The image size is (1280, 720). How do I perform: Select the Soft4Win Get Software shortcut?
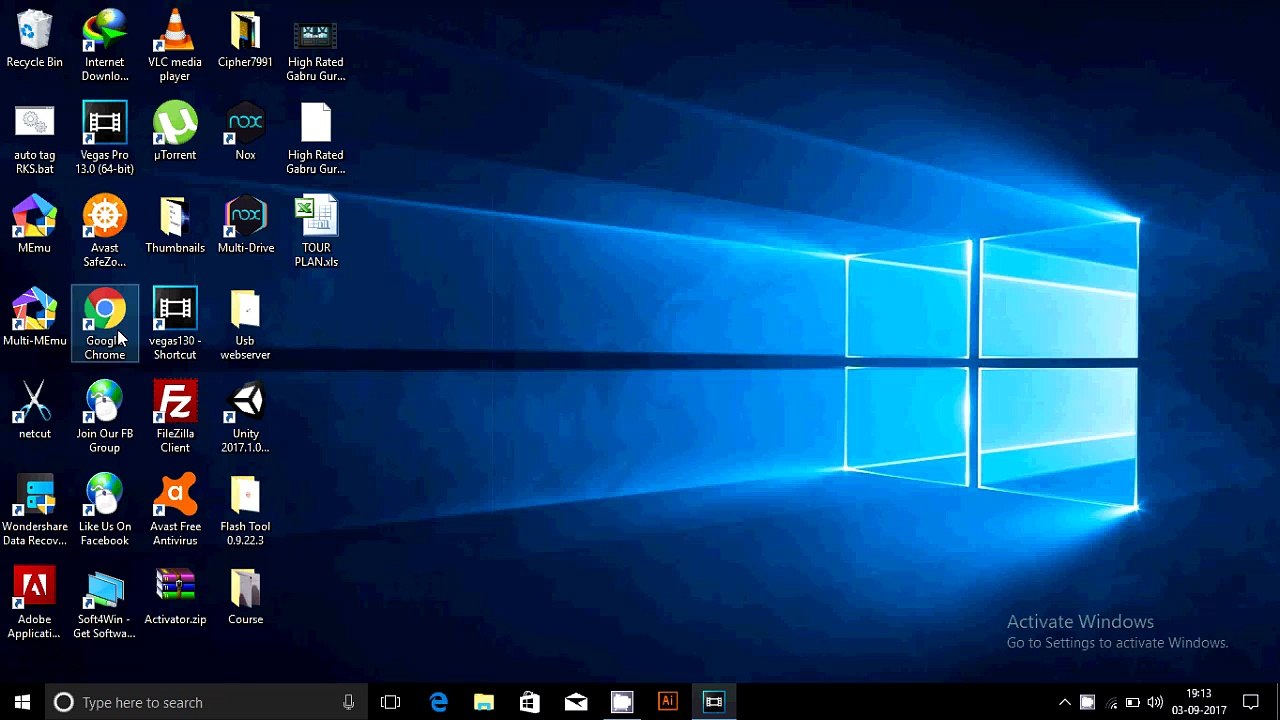coord(105,605)
